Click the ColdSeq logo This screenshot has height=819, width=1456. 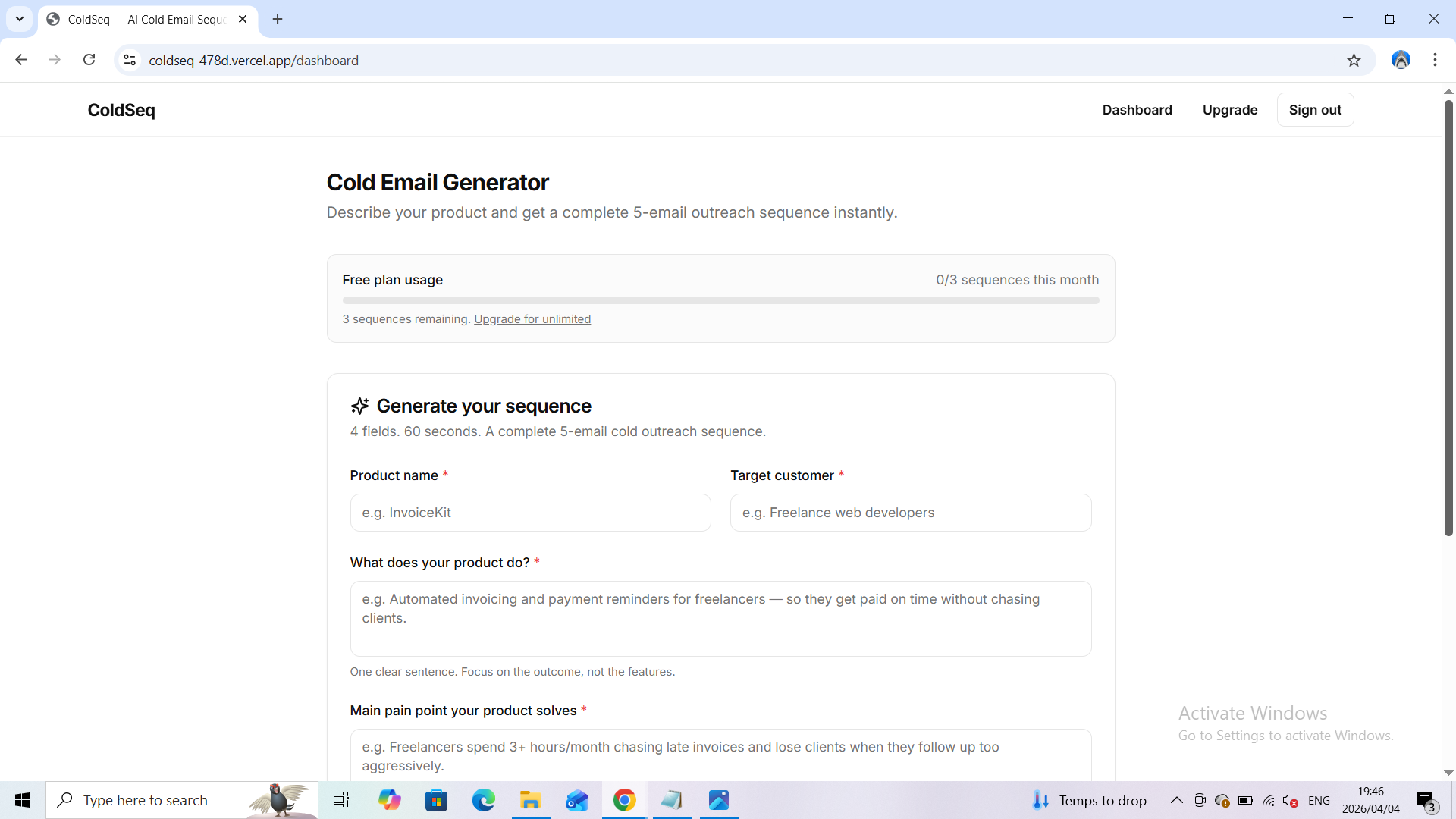pos(121,110)
